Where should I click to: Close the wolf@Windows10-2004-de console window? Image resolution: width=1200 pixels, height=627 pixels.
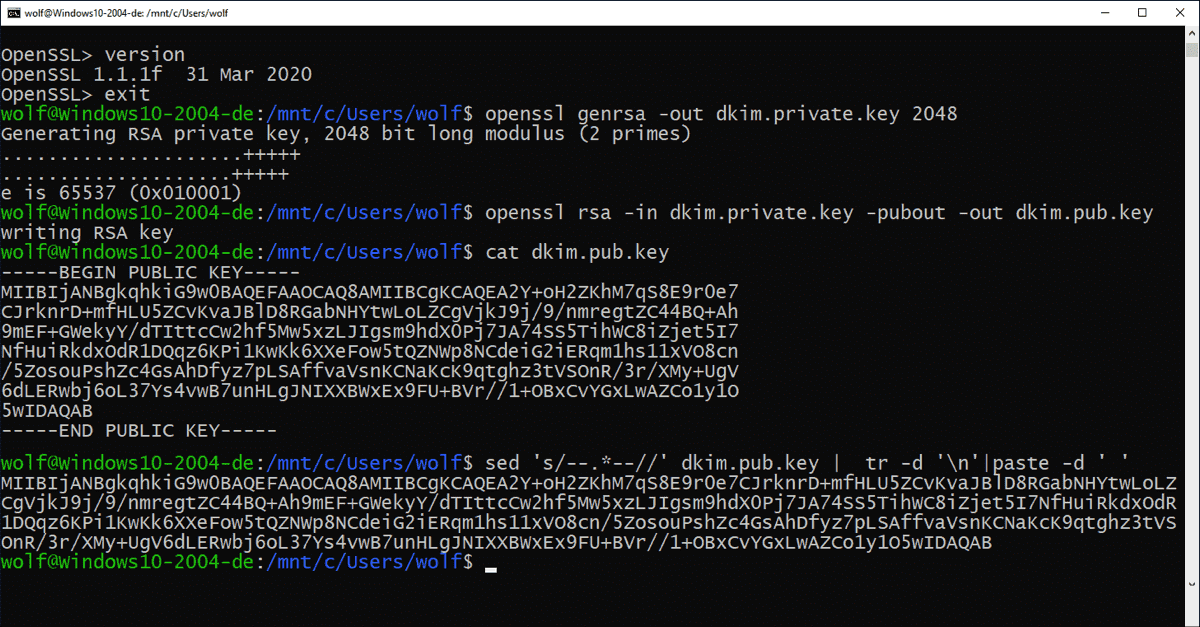(1181, 12)
